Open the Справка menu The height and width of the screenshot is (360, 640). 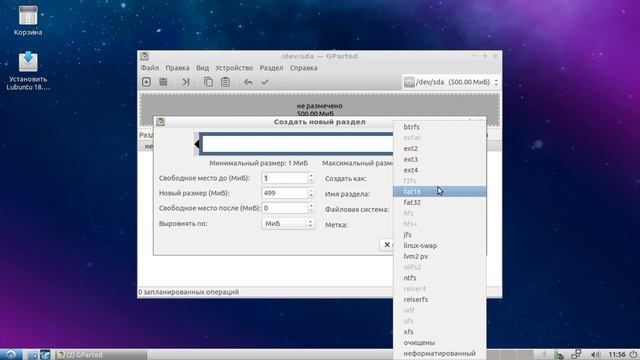[303, 68]
